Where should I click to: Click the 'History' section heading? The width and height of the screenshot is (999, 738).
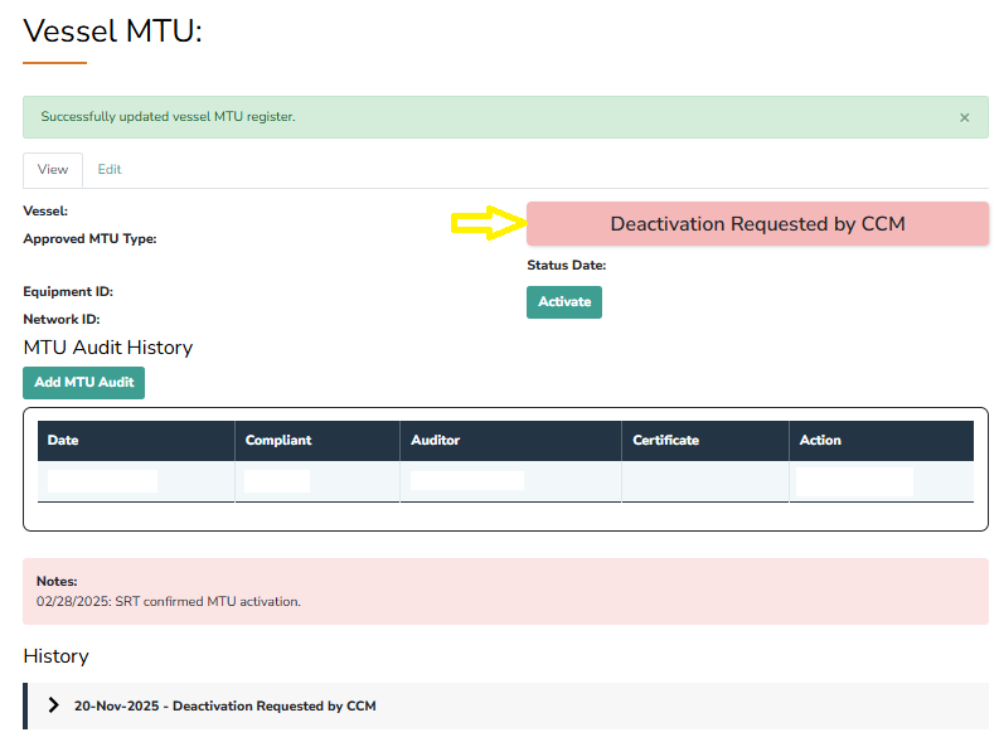pyautogui.click(x=56, y=656)
